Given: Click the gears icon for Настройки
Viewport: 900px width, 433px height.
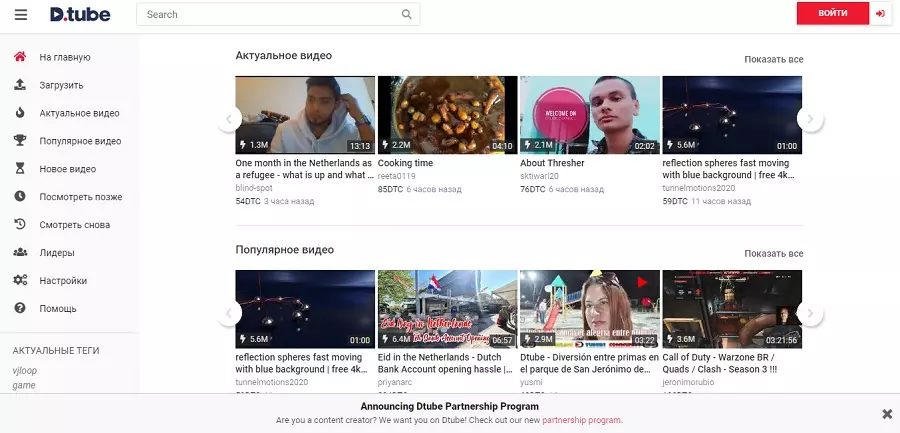Looking at the screenshot, I should click(20, 281).
